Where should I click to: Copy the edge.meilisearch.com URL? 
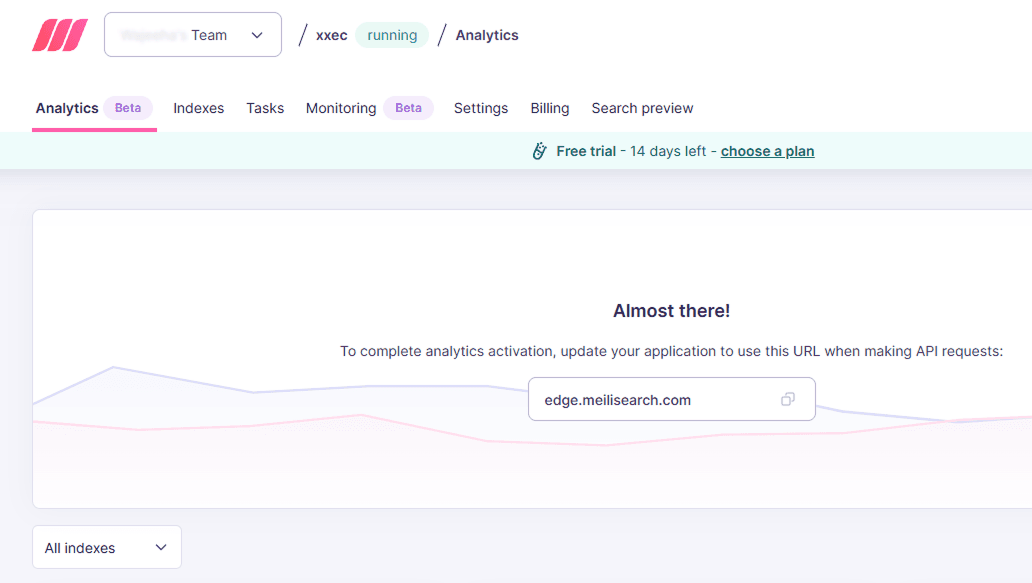(788, 398)
